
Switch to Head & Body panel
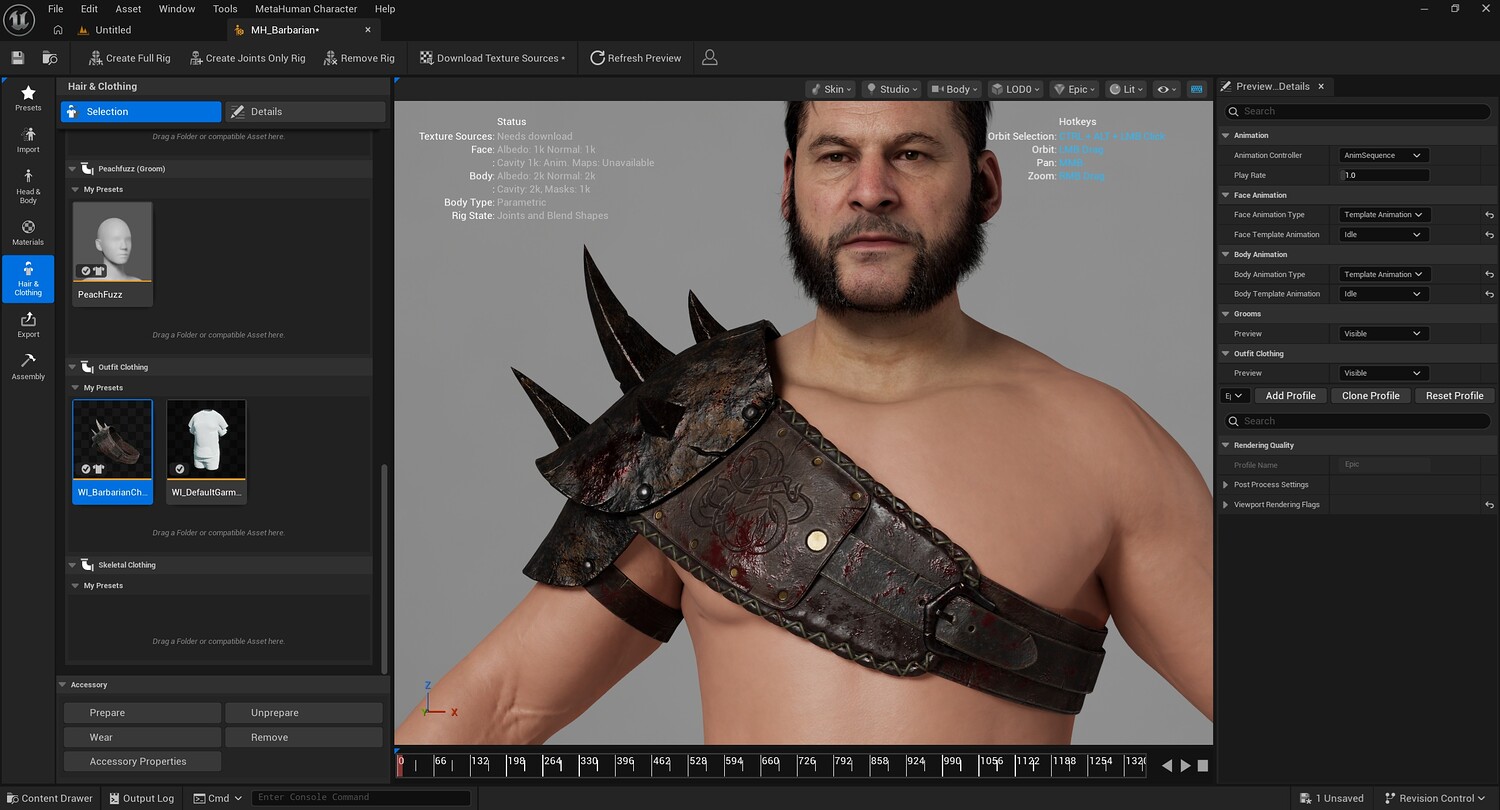coord(28,185)
